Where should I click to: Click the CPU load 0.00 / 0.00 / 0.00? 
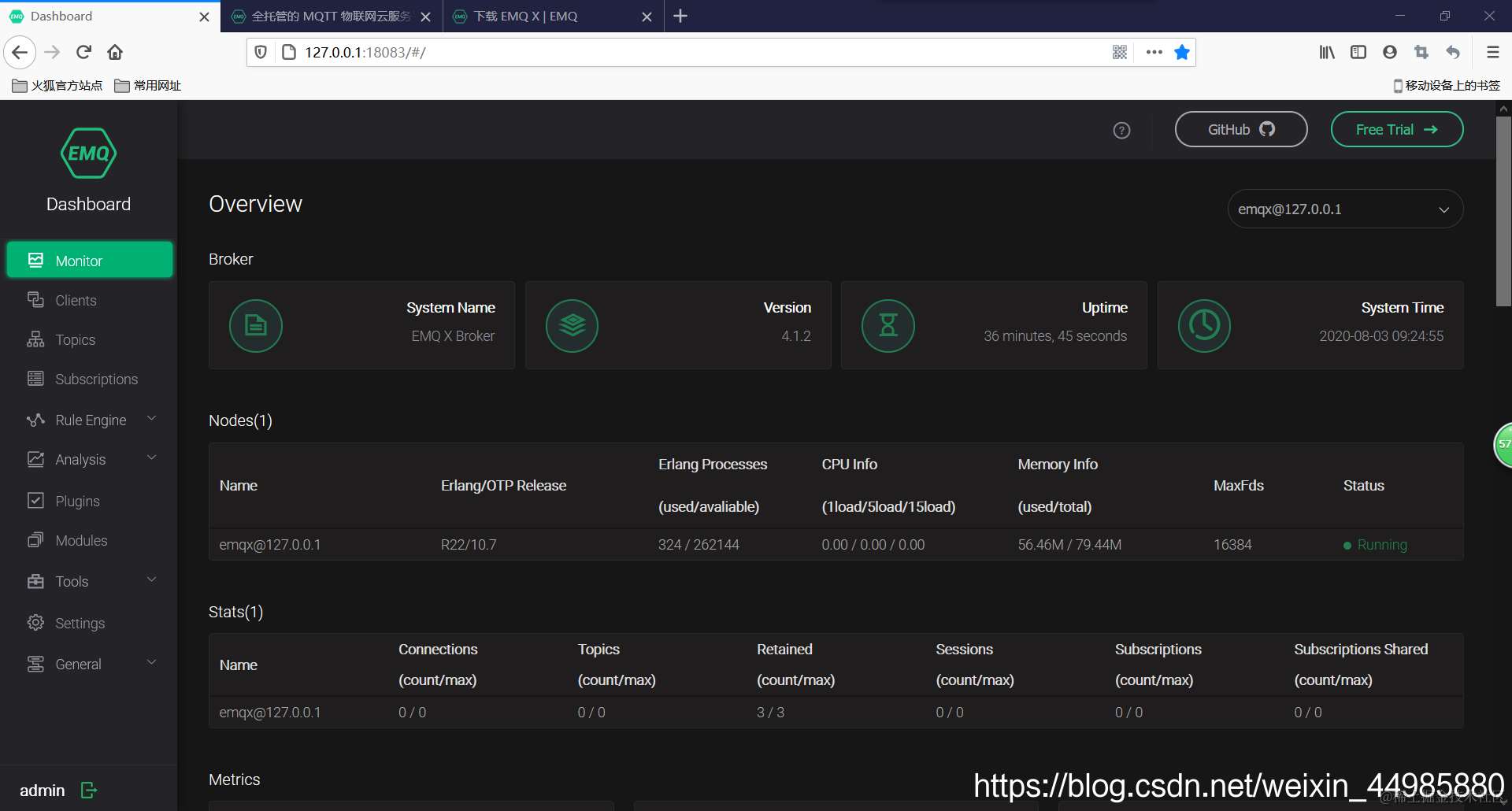[x=873, y=545]
